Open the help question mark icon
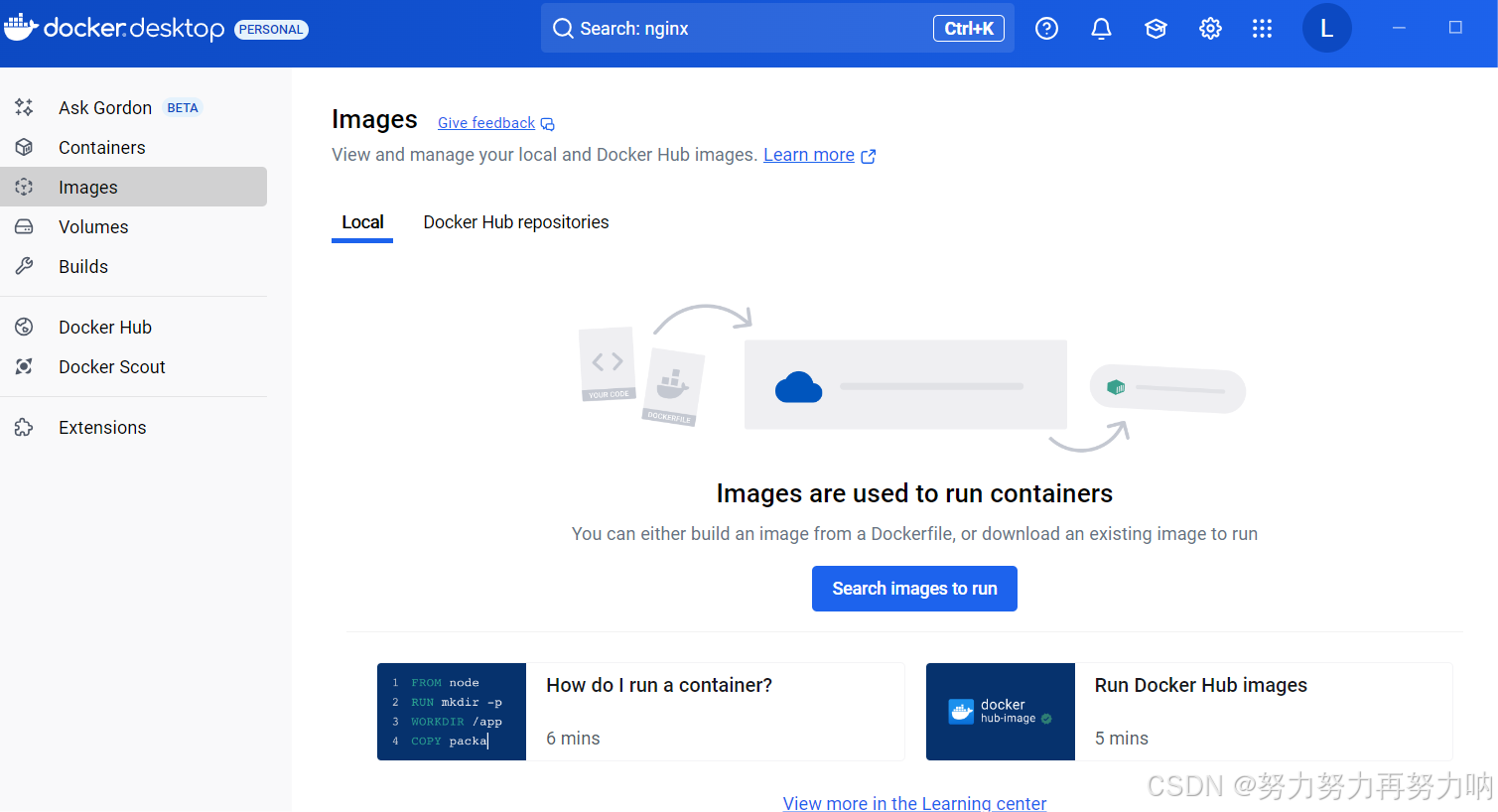Image resolution: width=1498 pixels, height=812 pixels. pyautogui.click(x=1046, y=29)
